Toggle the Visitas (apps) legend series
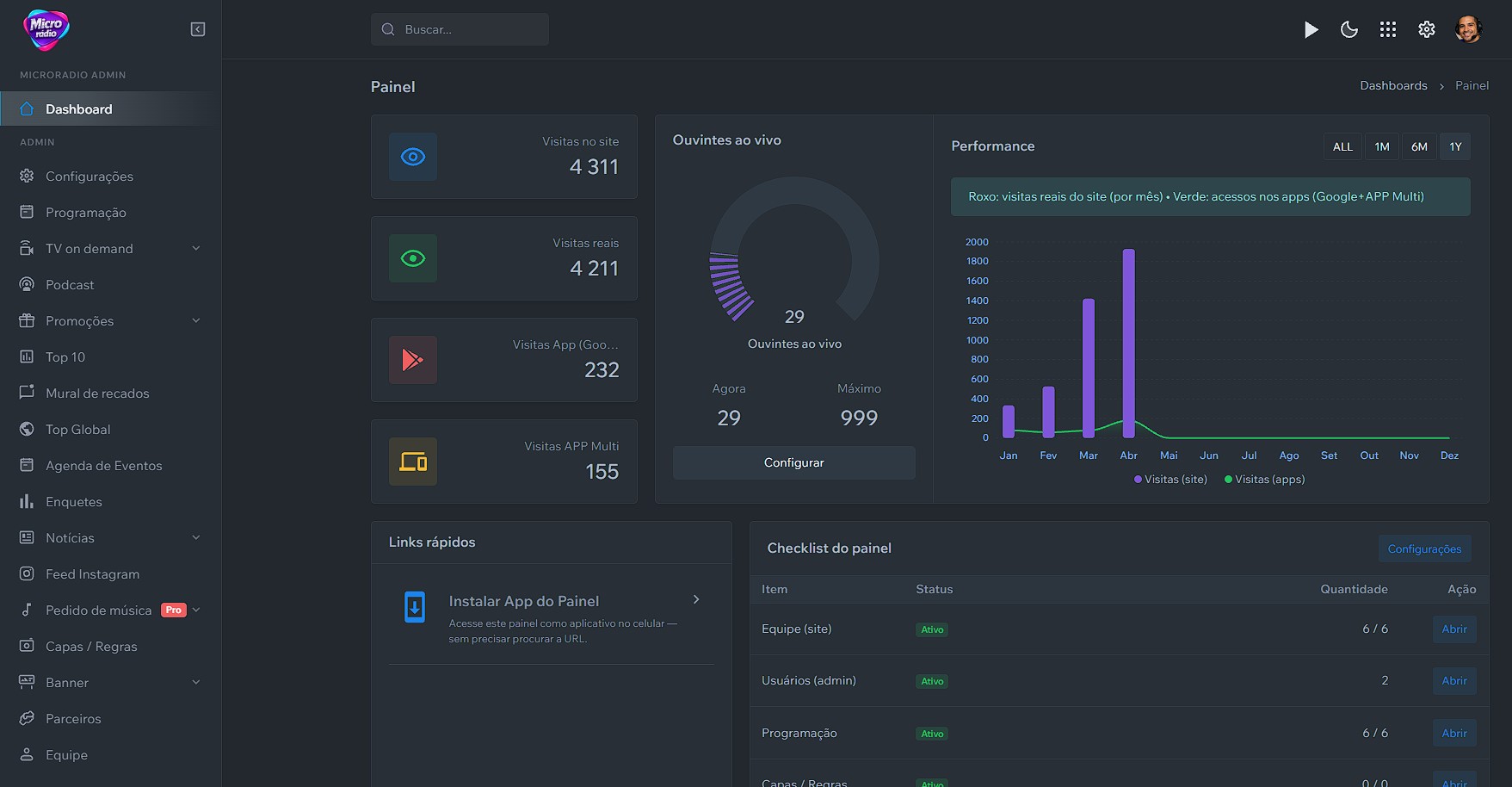The height and width of the screenshot is (787, 1512). coord(1264,479)
